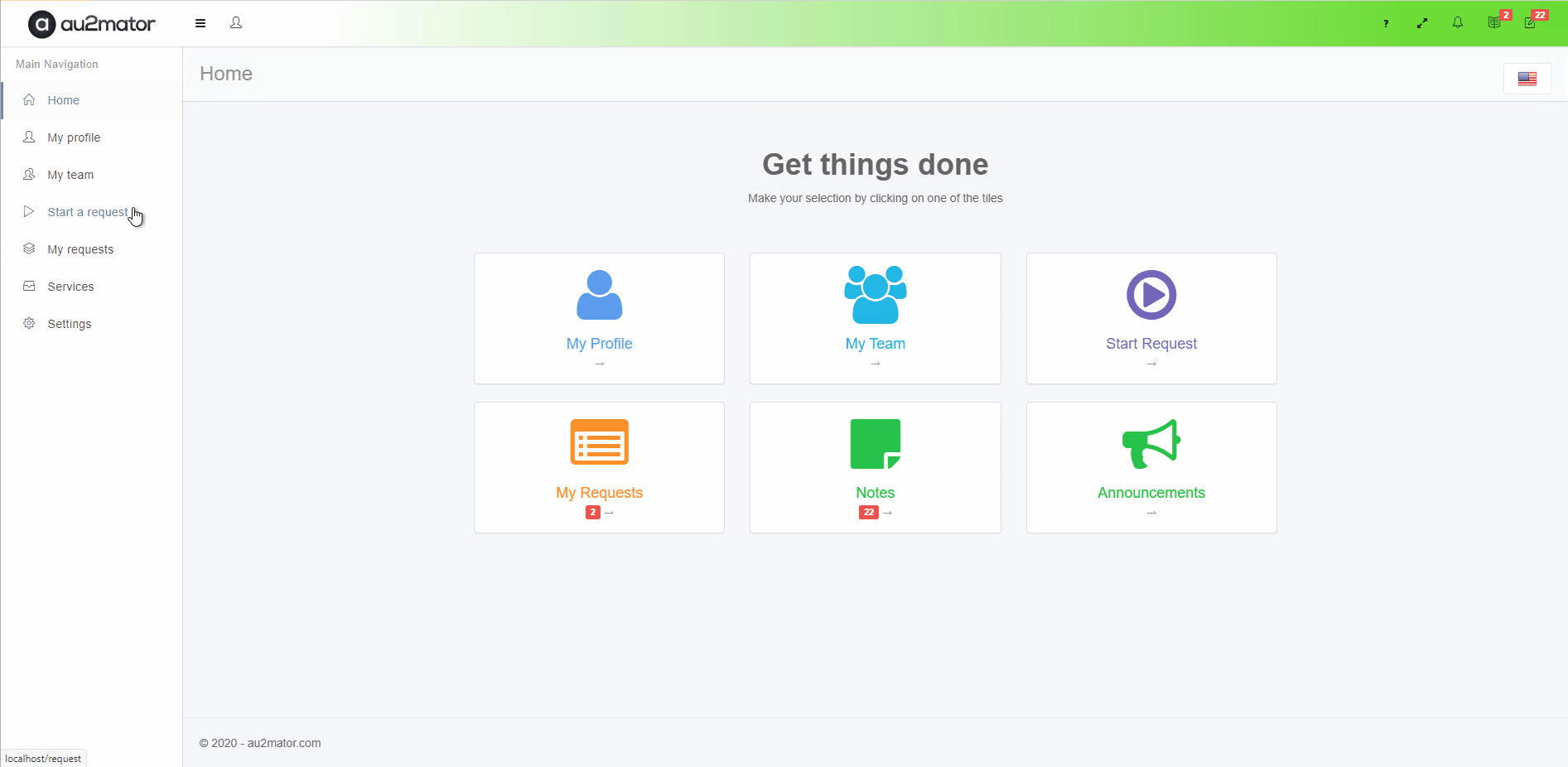Image resolution: width=1568 pixels, height=767 pixels.
Task: Click the blue My Profile tile icon
Action: point(599,295)
